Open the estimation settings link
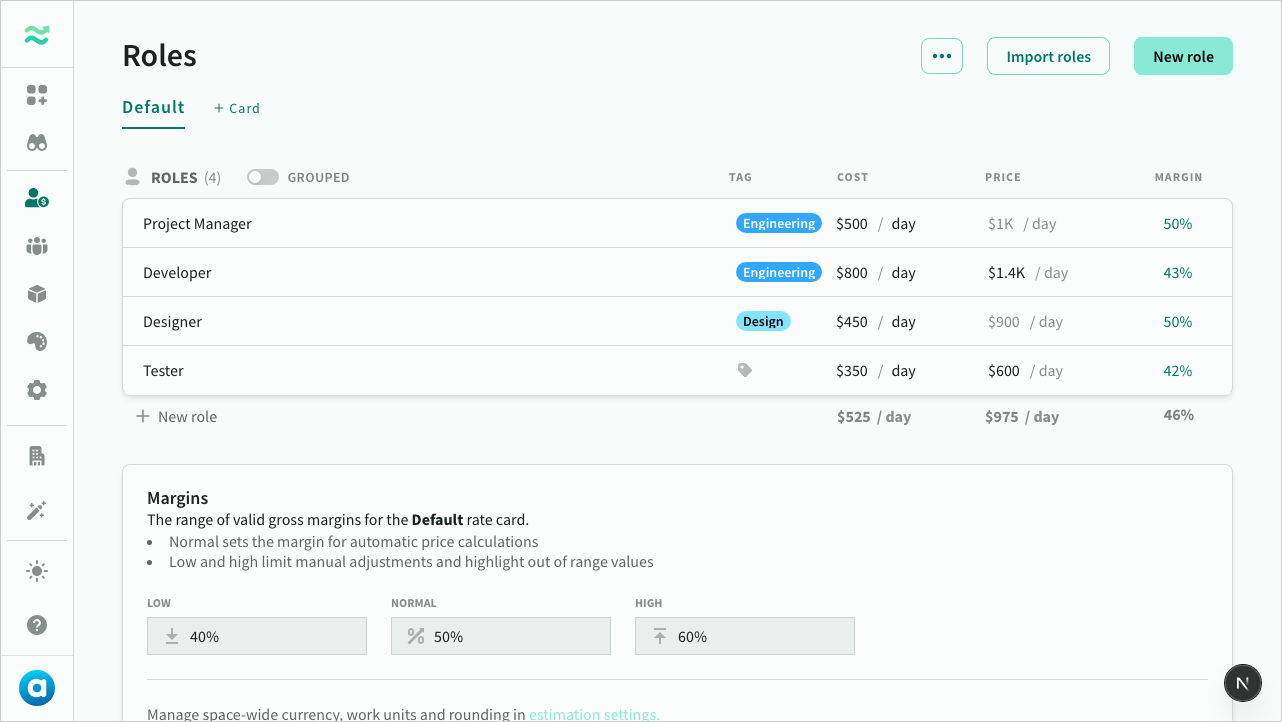 (x=594, y=714)
